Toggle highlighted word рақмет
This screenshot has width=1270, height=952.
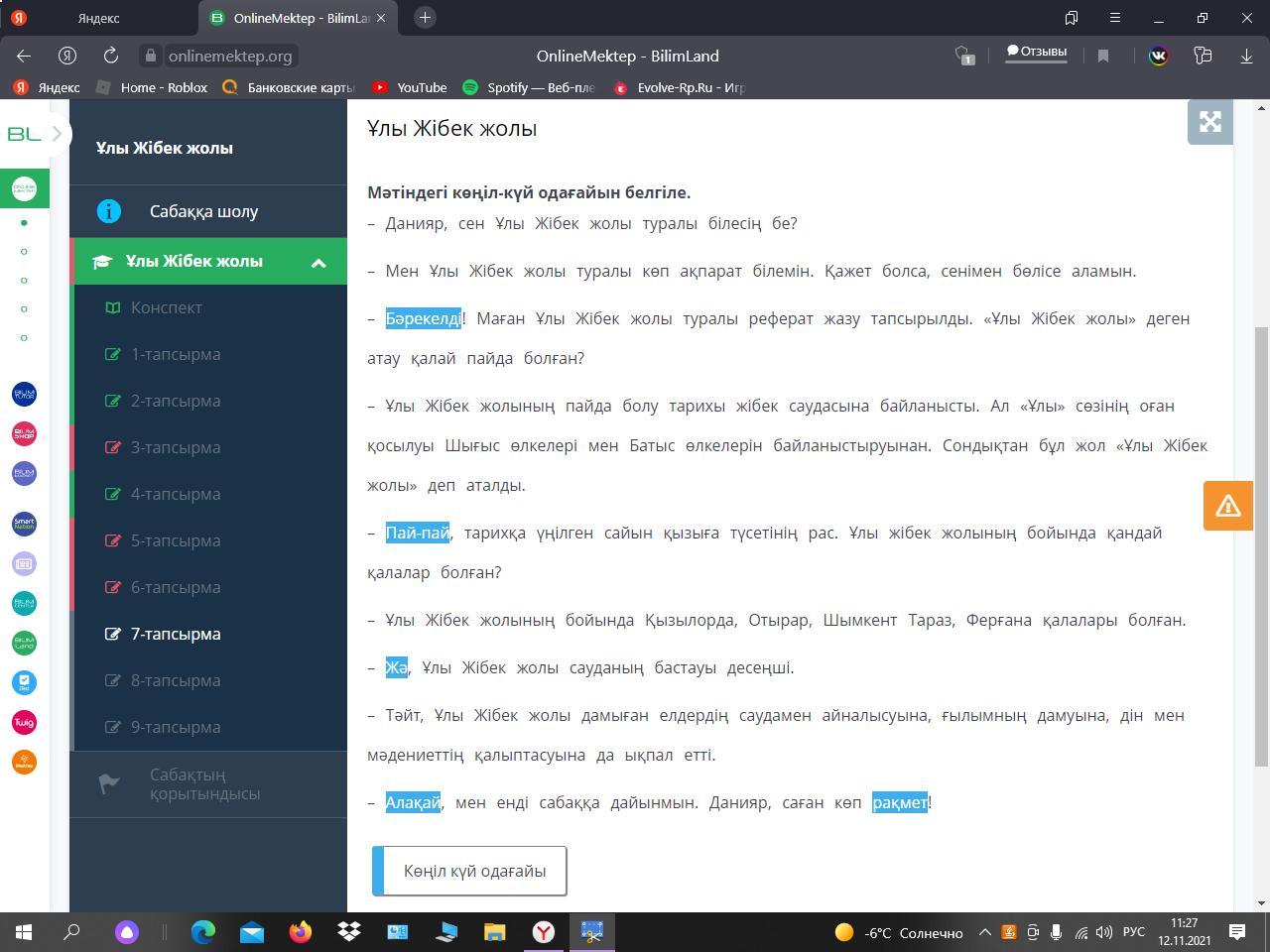[900, 802]
